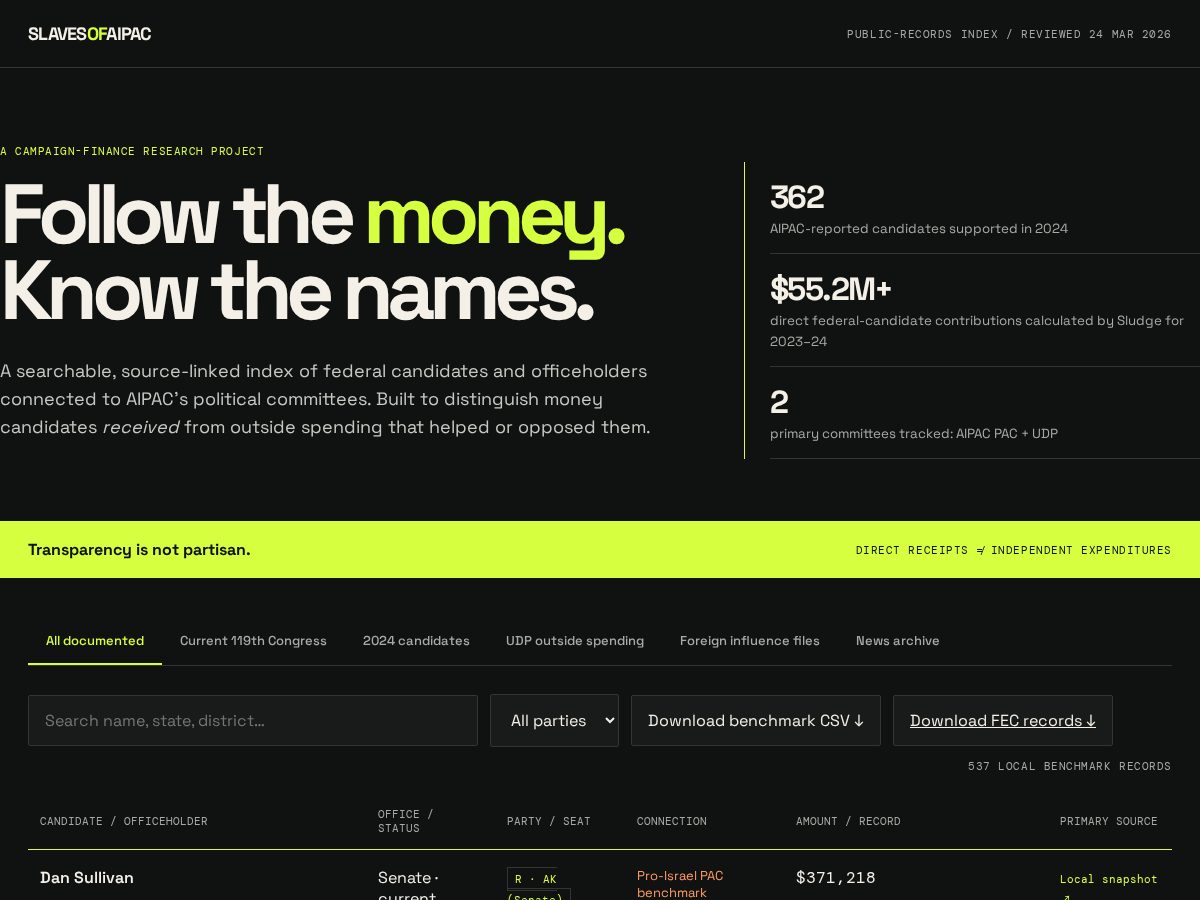Click the Dan Sullivan candidate name
This screenshot has width=1200, height=900.
[87, 878]
